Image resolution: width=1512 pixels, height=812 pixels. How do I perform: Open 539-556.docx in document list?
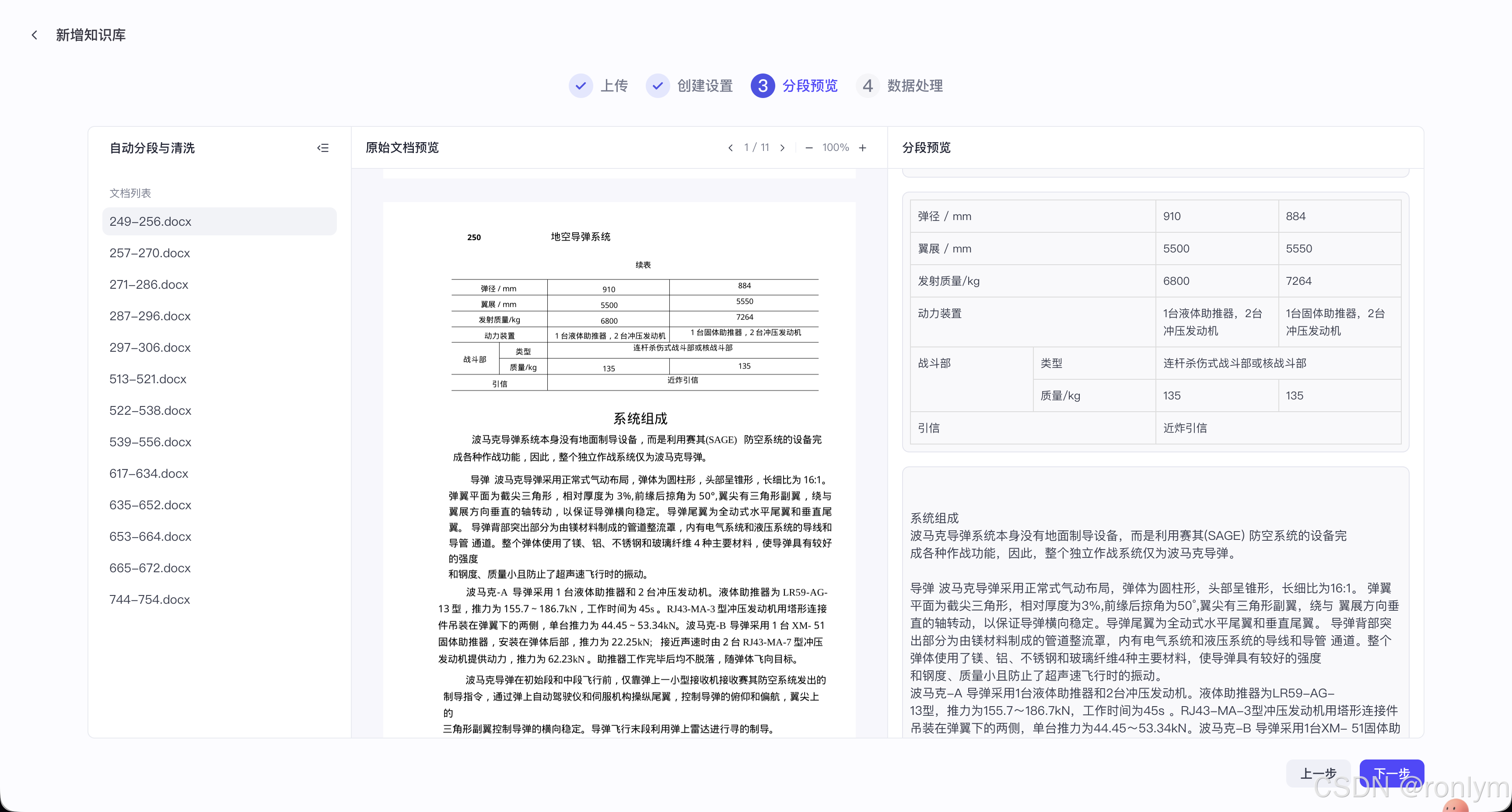pos(220,442)
